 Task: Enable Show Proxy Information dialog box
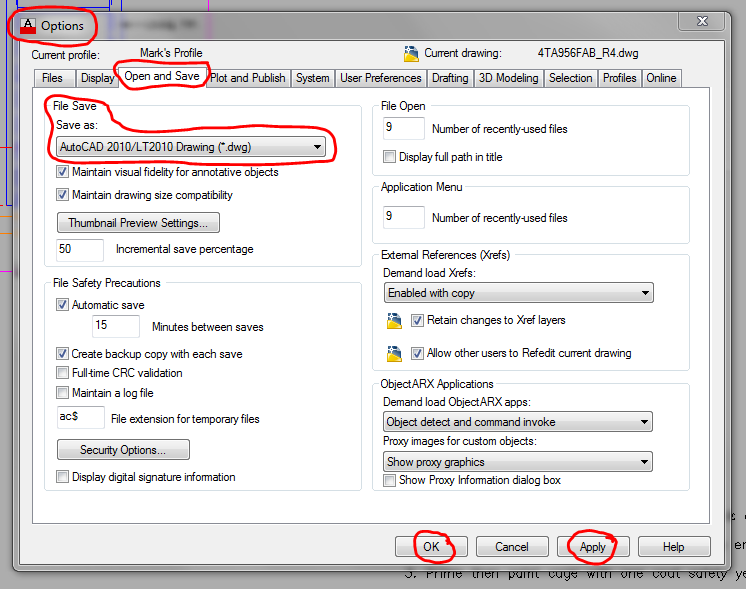(x=389, y=481)
